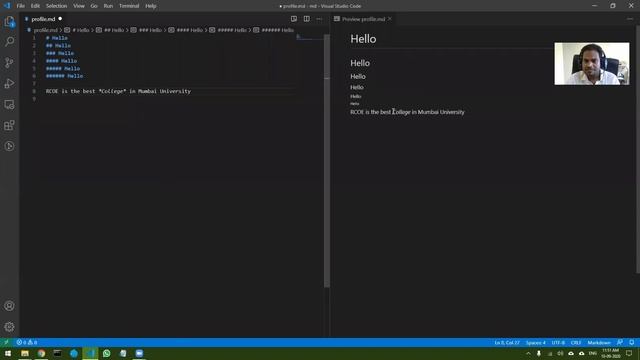640x360 pixels.
Task: Click the Open Preview to the Side icon
Action: pyautogui.click(x=294, y=19)
